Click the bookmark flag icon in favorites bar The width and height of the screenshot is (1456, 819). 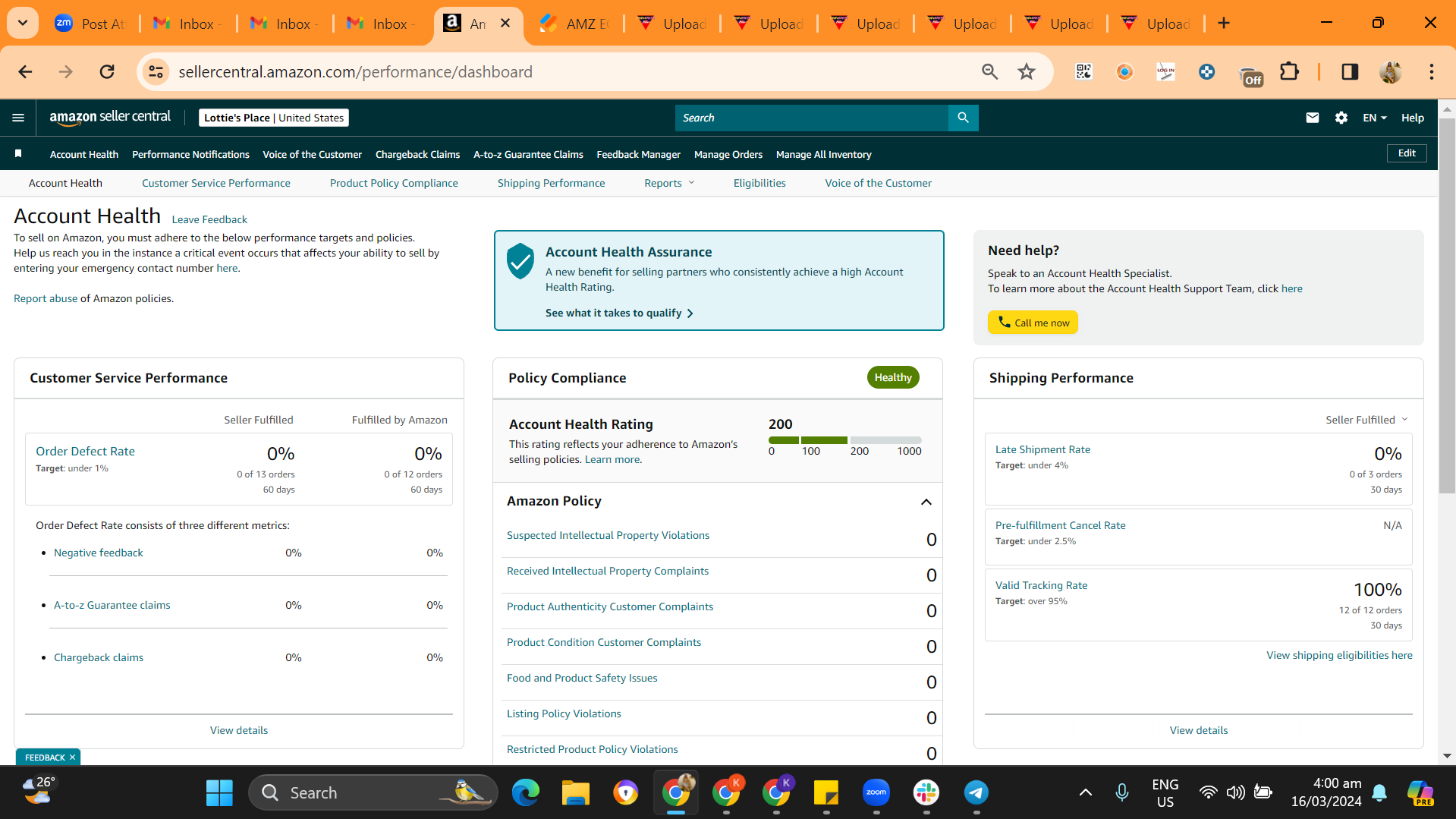tap(18, 154)
